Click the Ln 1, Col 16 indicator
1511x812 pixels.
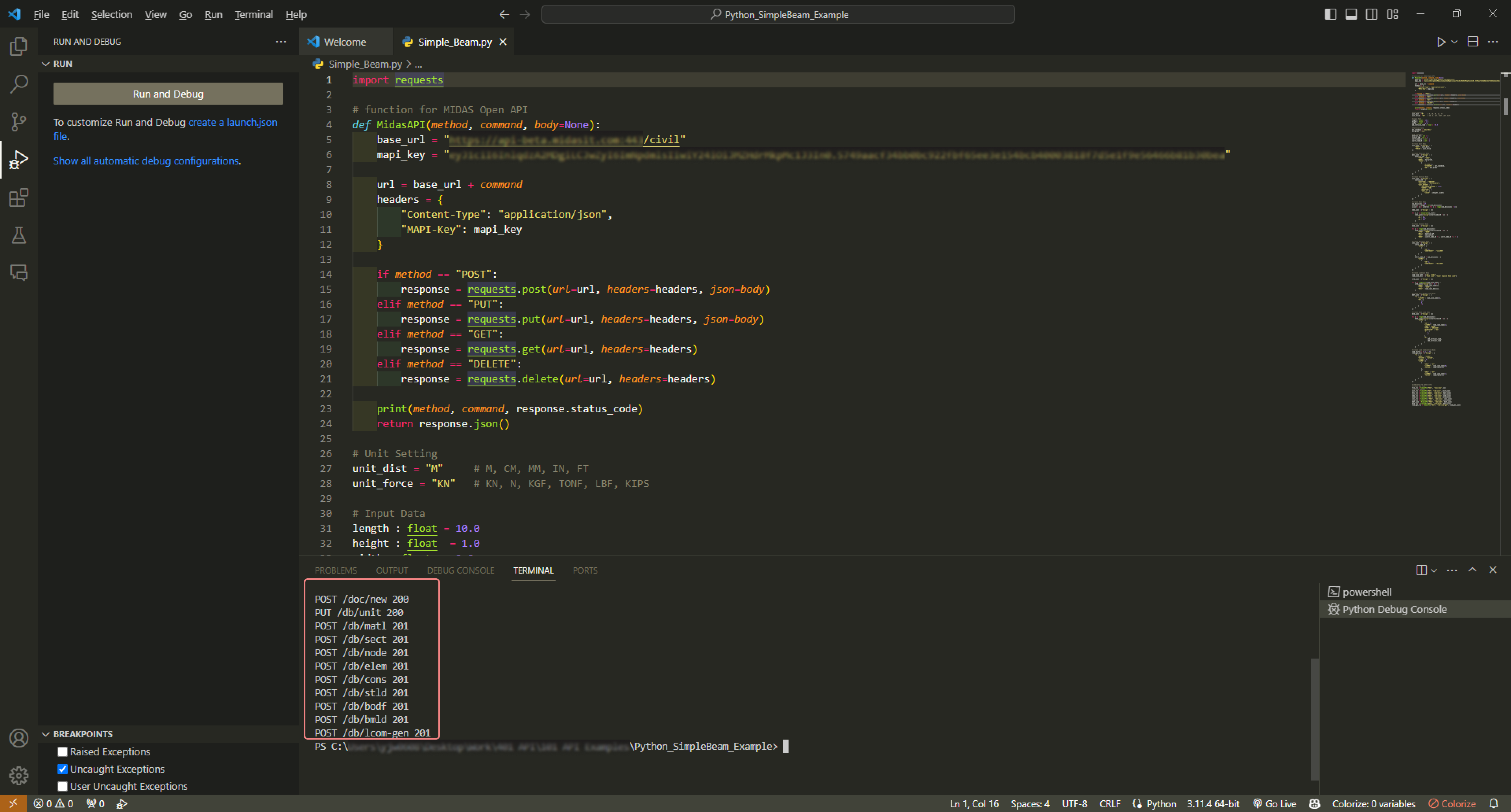974,803
